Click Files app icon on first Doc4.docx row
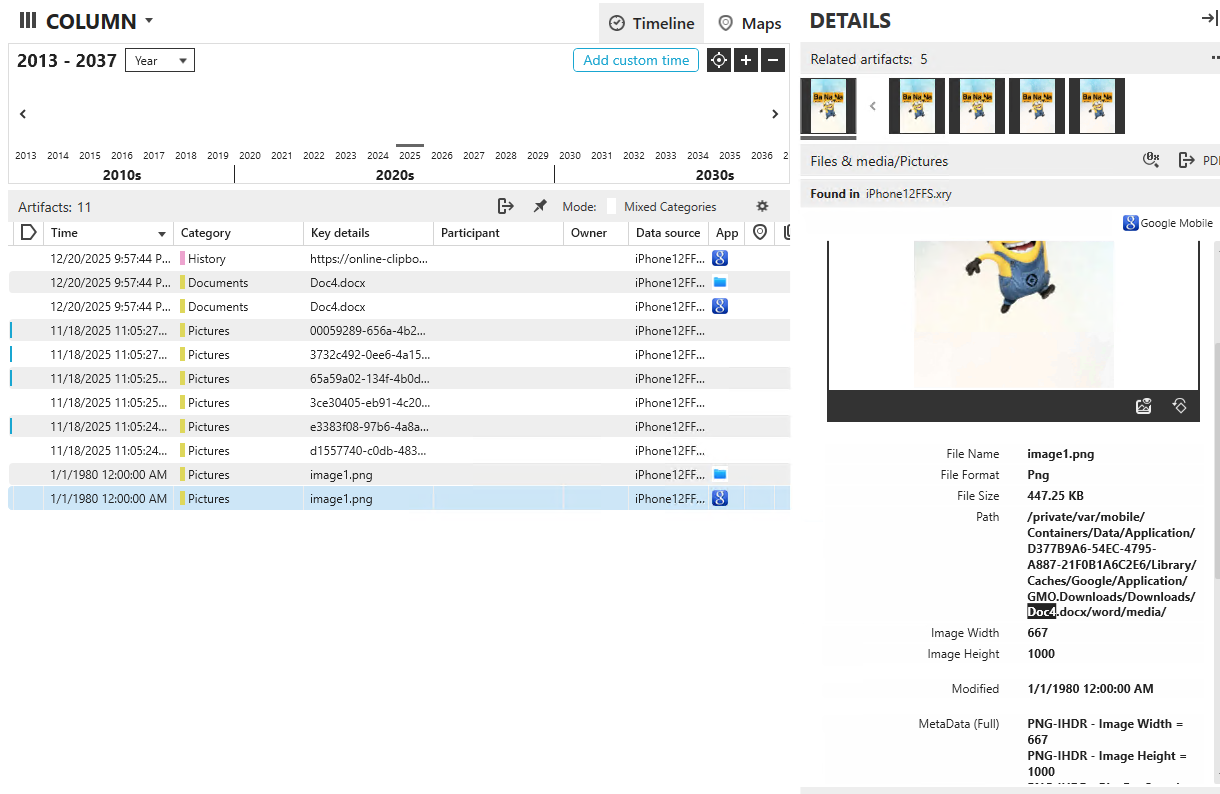Viewport: 1220px width, 794px height. coord(719,282)
